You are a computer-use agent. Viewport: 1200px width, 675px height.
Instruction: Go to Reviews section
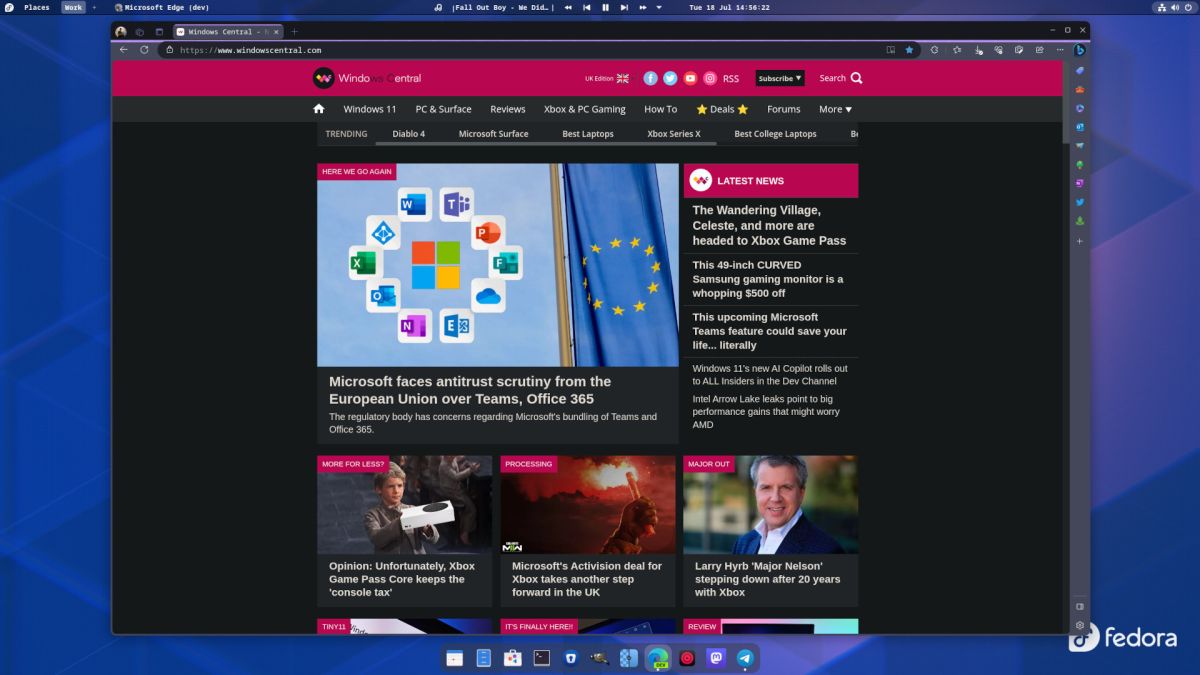coord(508,109)
